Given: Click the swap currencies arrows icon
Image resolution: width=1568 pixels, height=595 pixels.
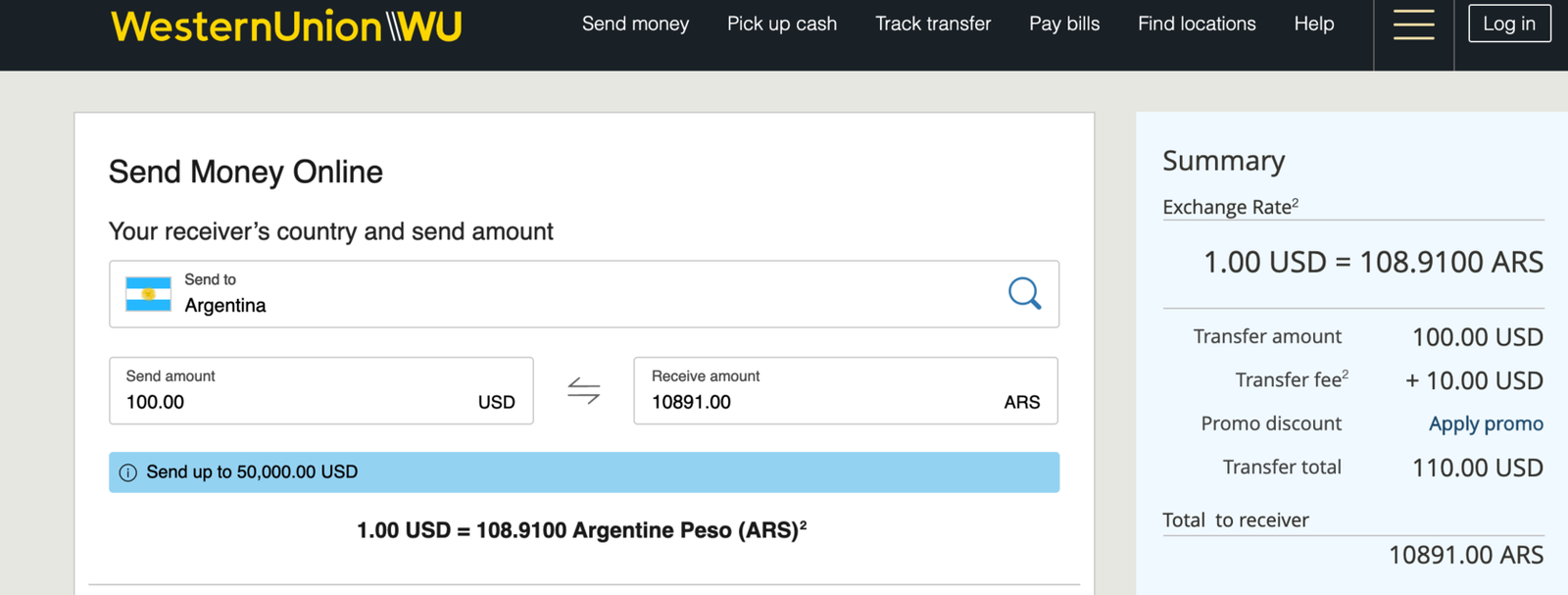Looking at the screenshot, I should click(x=584, y=391).
